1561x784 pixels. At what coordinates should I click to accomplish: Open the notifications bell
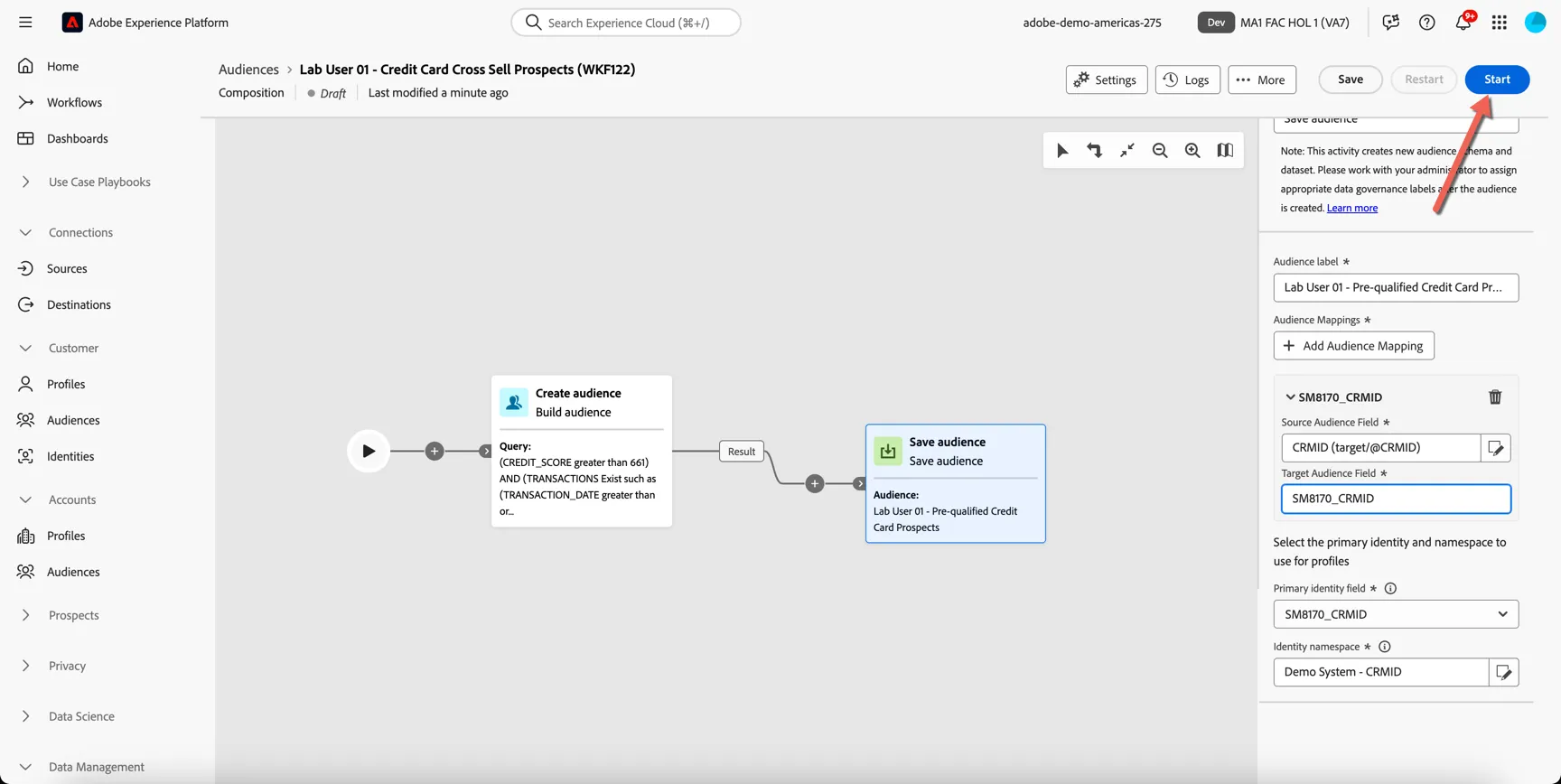(1463, 23)
